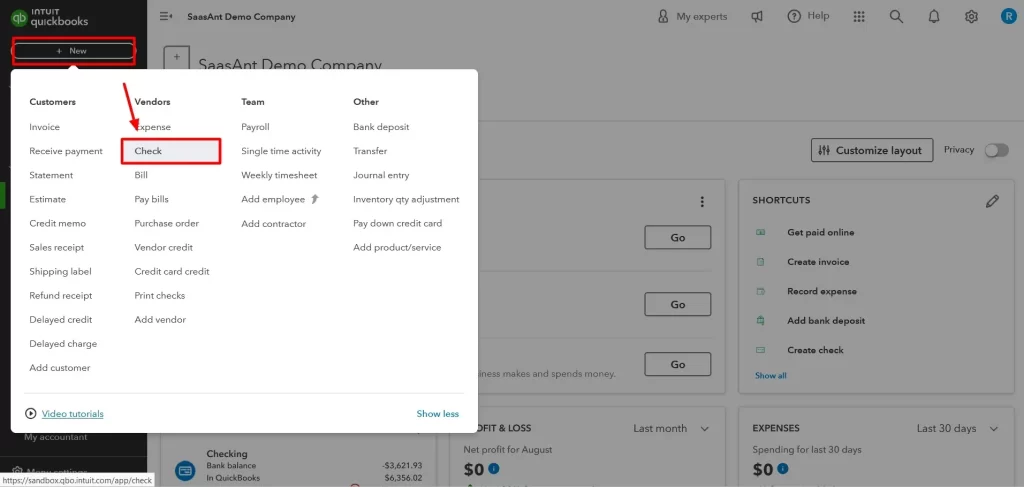The height and width of the screenshot is (487, 1024).
Task: Click the Video tutorials play icon
Action: pyautogui.click(x=30, y=413)
